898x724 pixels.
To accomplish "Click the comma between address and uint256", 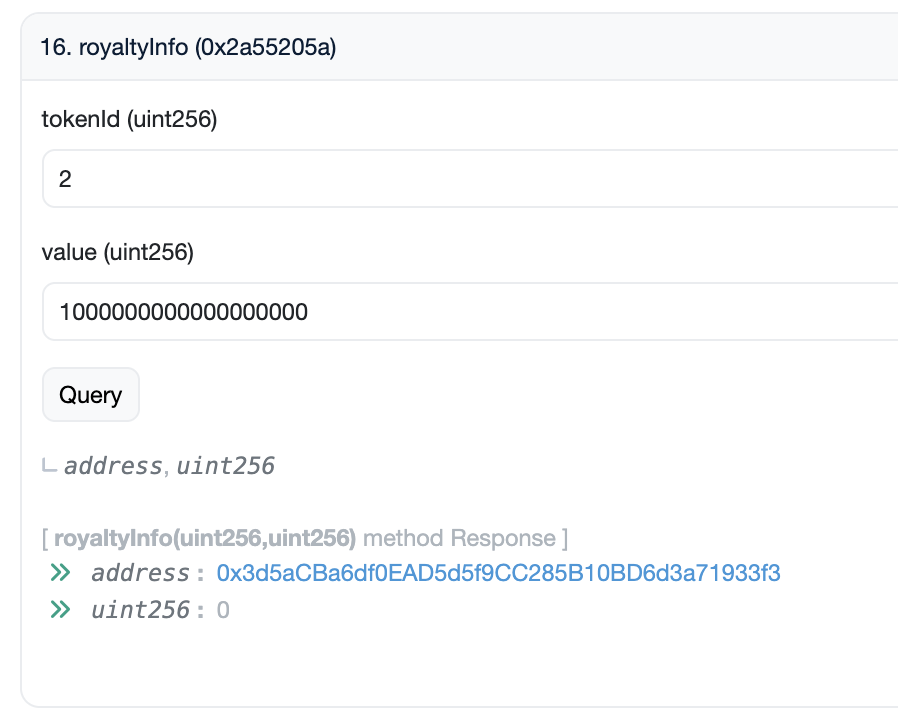I will [x=166, y=468].
